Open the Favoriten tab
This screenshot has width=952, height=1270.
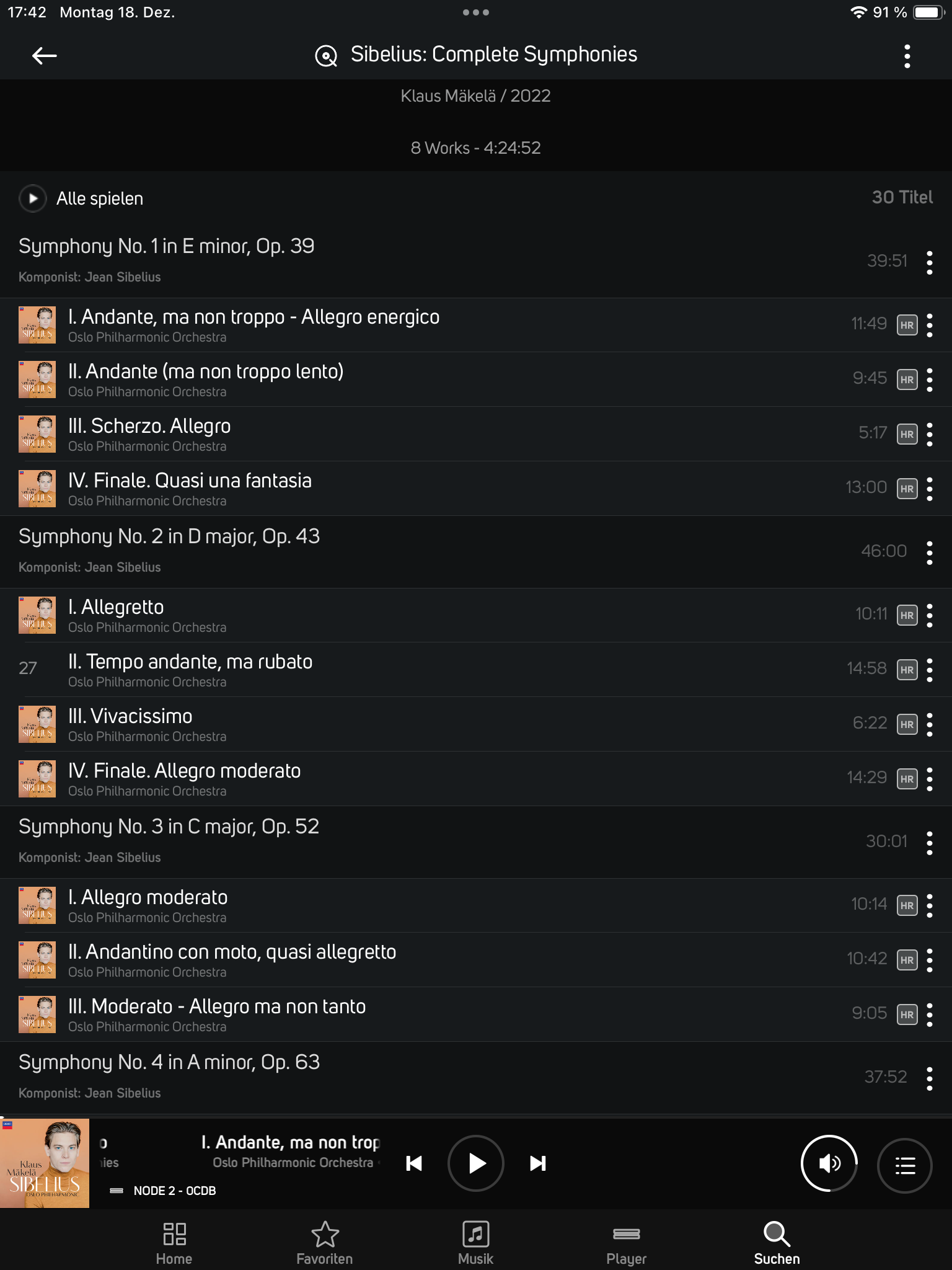(x=325, y=1243)
